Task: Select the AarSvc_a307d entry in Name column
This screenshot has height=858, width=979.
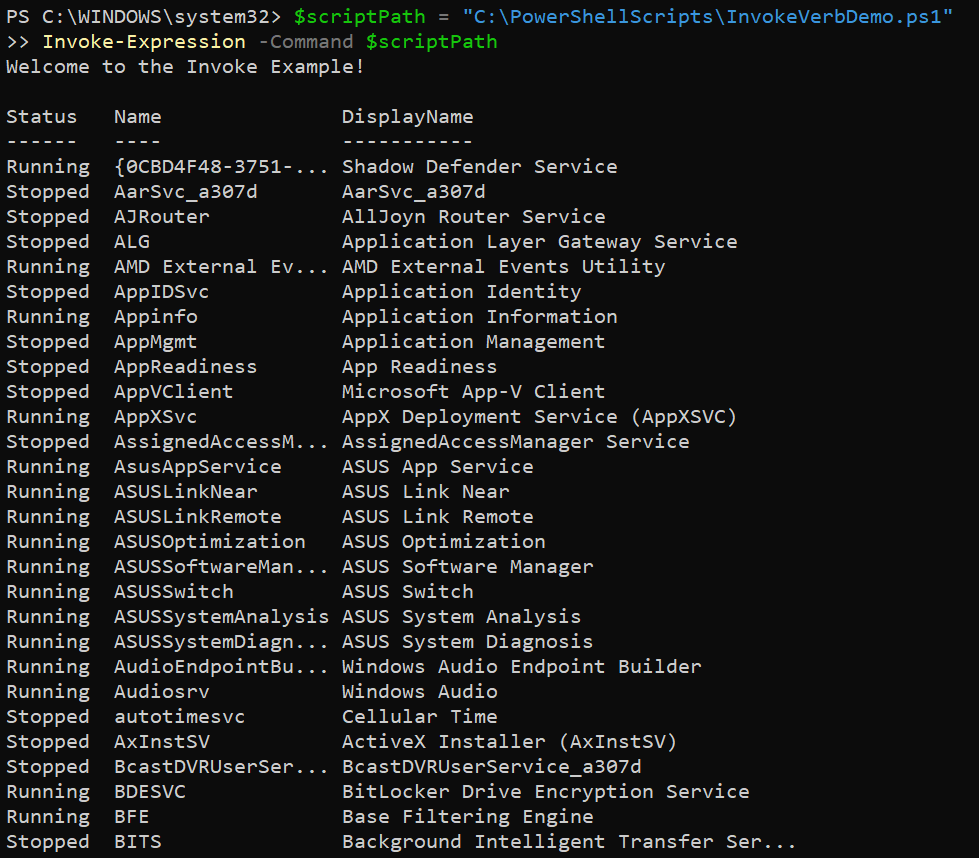Action: coord(185,192)
